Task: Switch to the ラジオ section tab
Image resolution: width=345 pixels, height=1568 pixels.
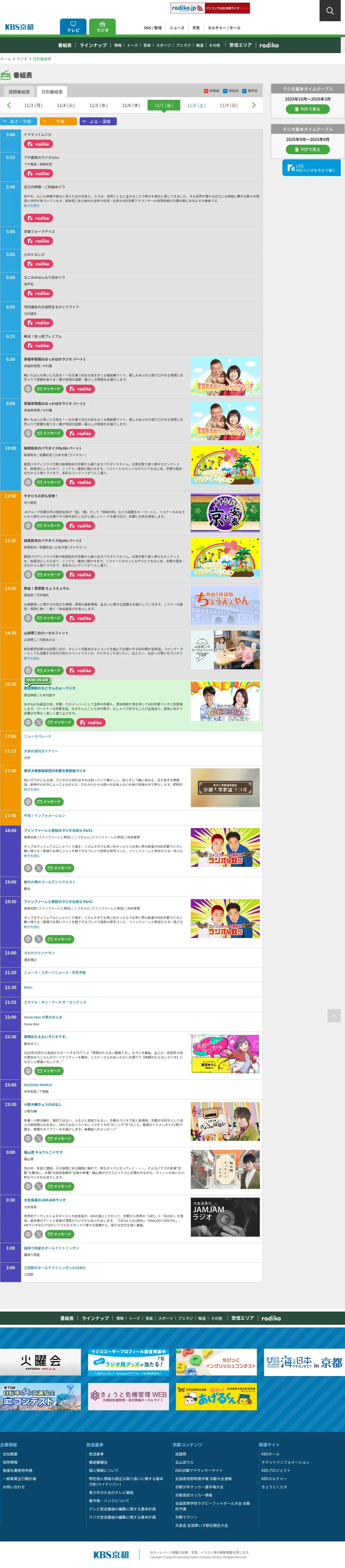Action: (102, 27)
